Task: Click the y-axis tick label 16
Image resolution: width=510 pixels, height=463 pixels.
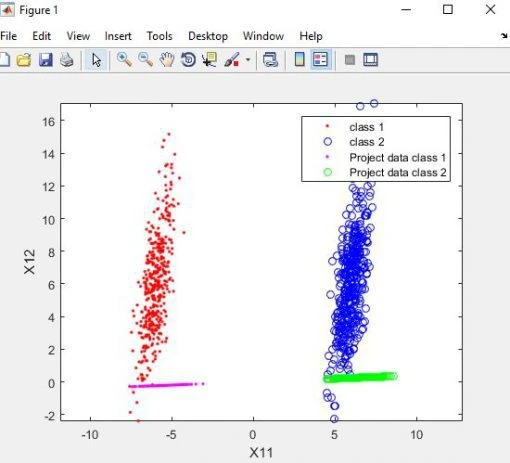Action: [49, 122]
